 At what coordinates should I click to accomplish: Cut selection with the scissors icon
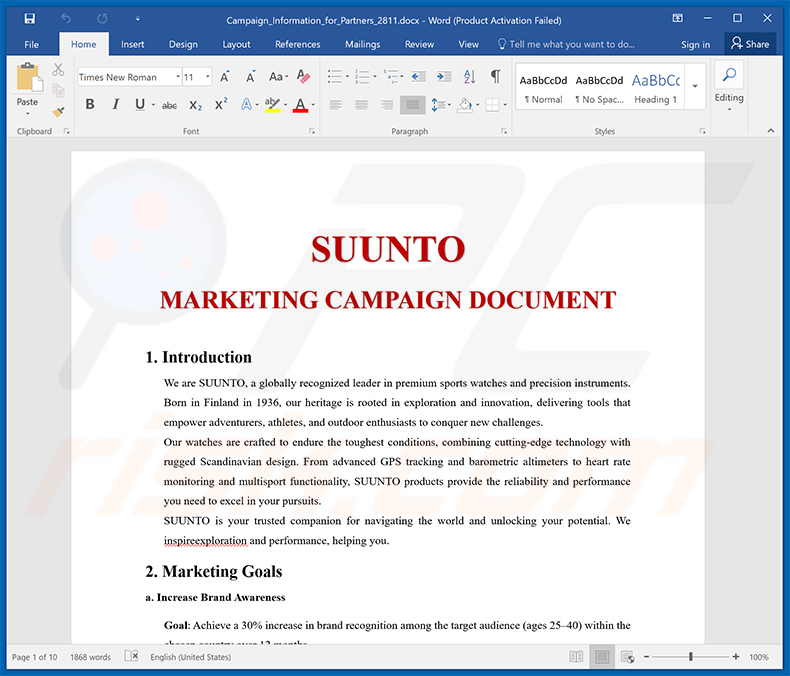[58, 70]
